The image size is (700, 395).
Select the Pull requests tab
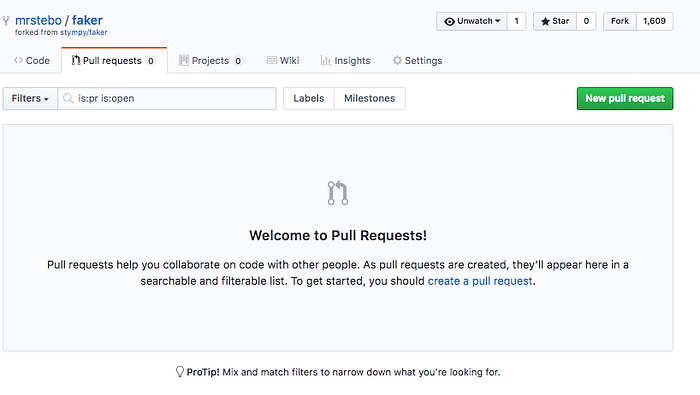coord(114,60)
